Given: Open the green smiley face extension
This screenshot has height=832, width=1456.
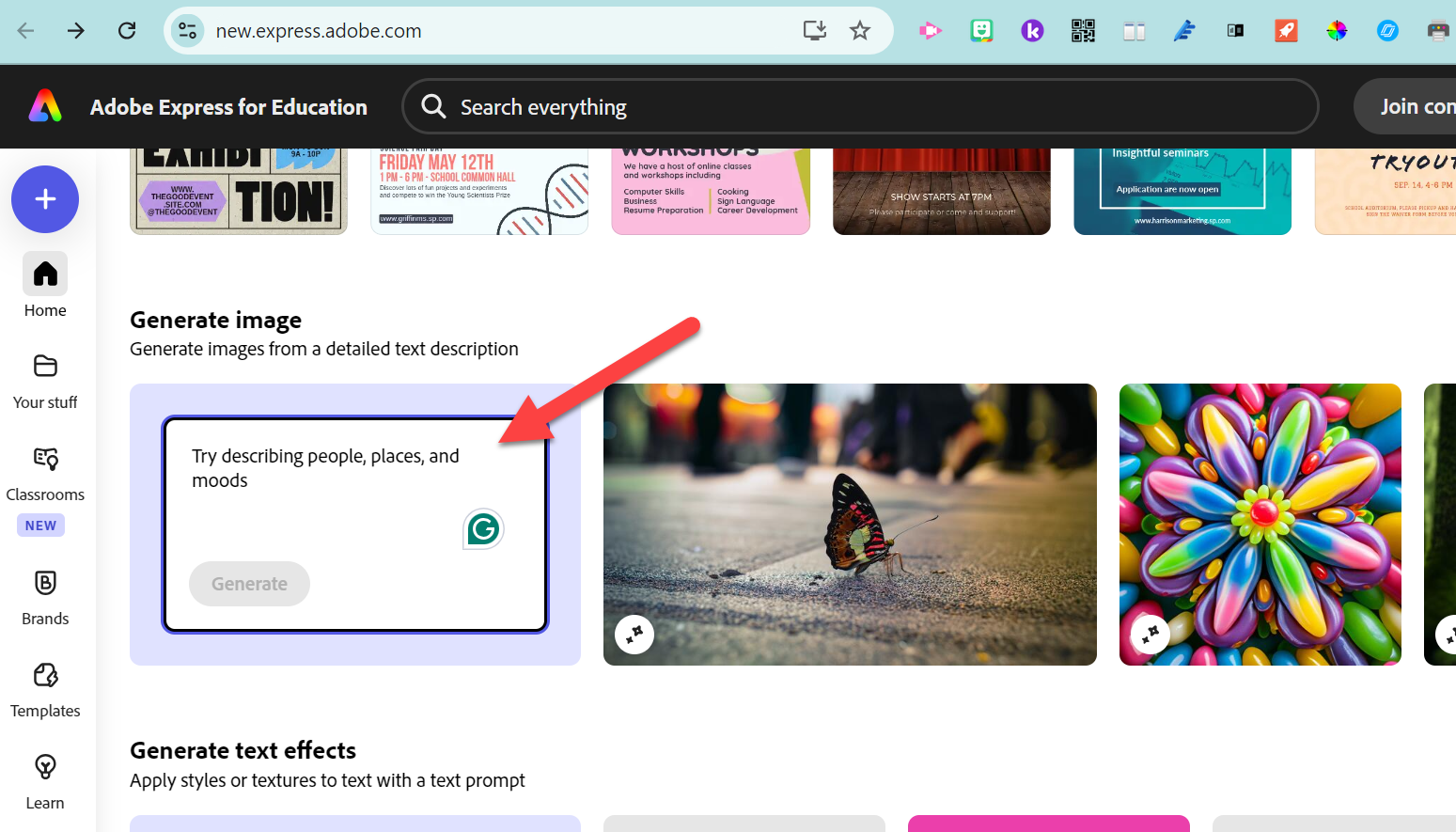Looking at the screenshot, I should (x=981, y=31).
